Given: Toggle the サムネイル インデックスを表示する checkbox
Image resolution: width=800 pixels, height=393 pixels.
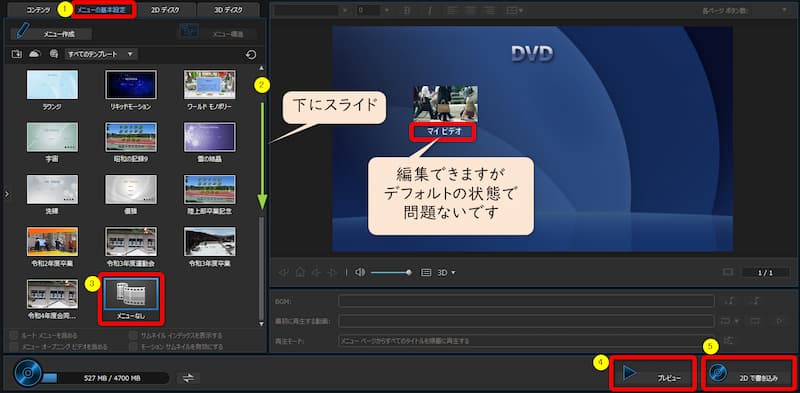Looking at the screenshot, I should click(134, 335).
